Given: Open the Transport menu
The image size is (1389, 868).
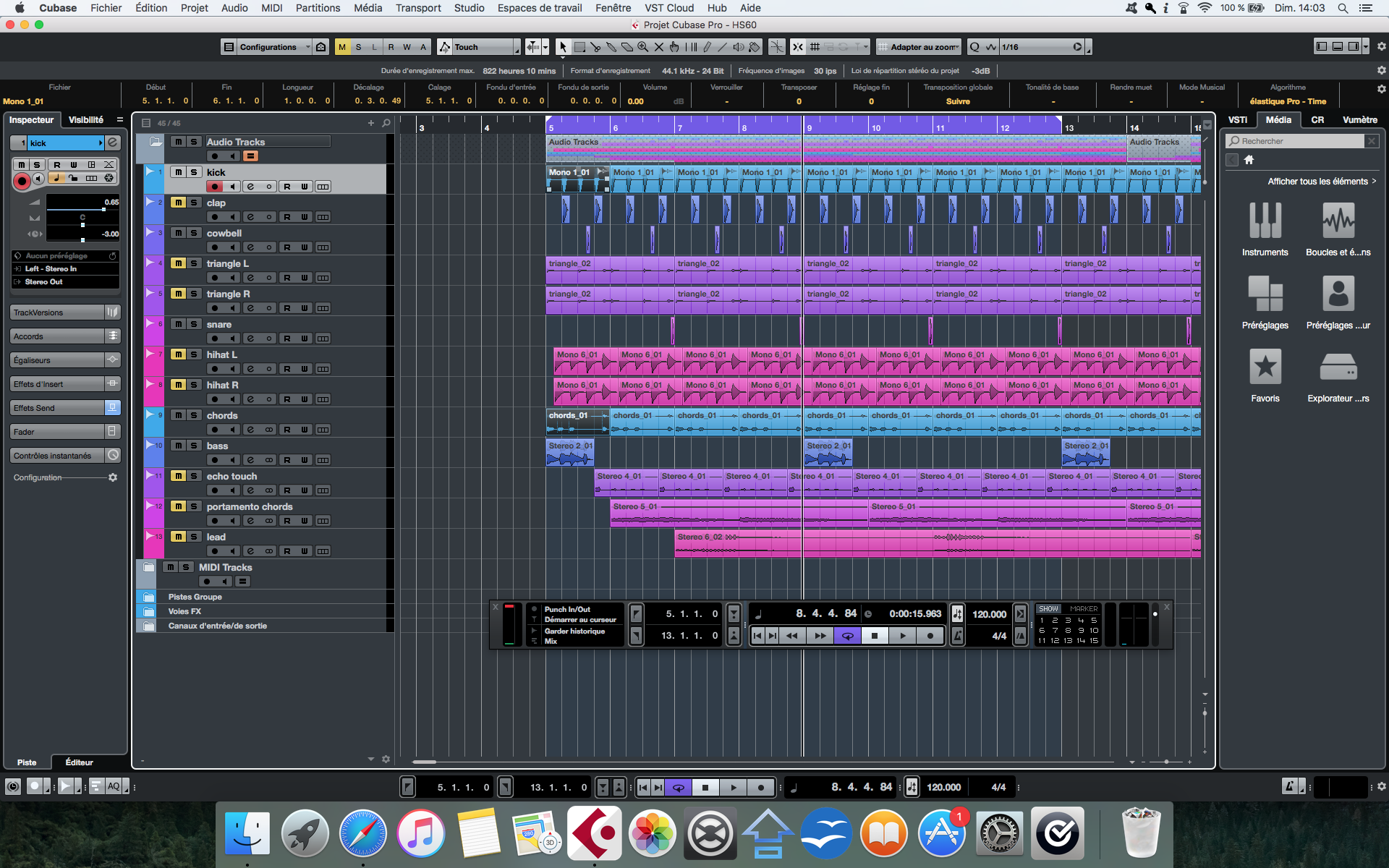Looking at the screenshot, I should click(x=417, y=8).
